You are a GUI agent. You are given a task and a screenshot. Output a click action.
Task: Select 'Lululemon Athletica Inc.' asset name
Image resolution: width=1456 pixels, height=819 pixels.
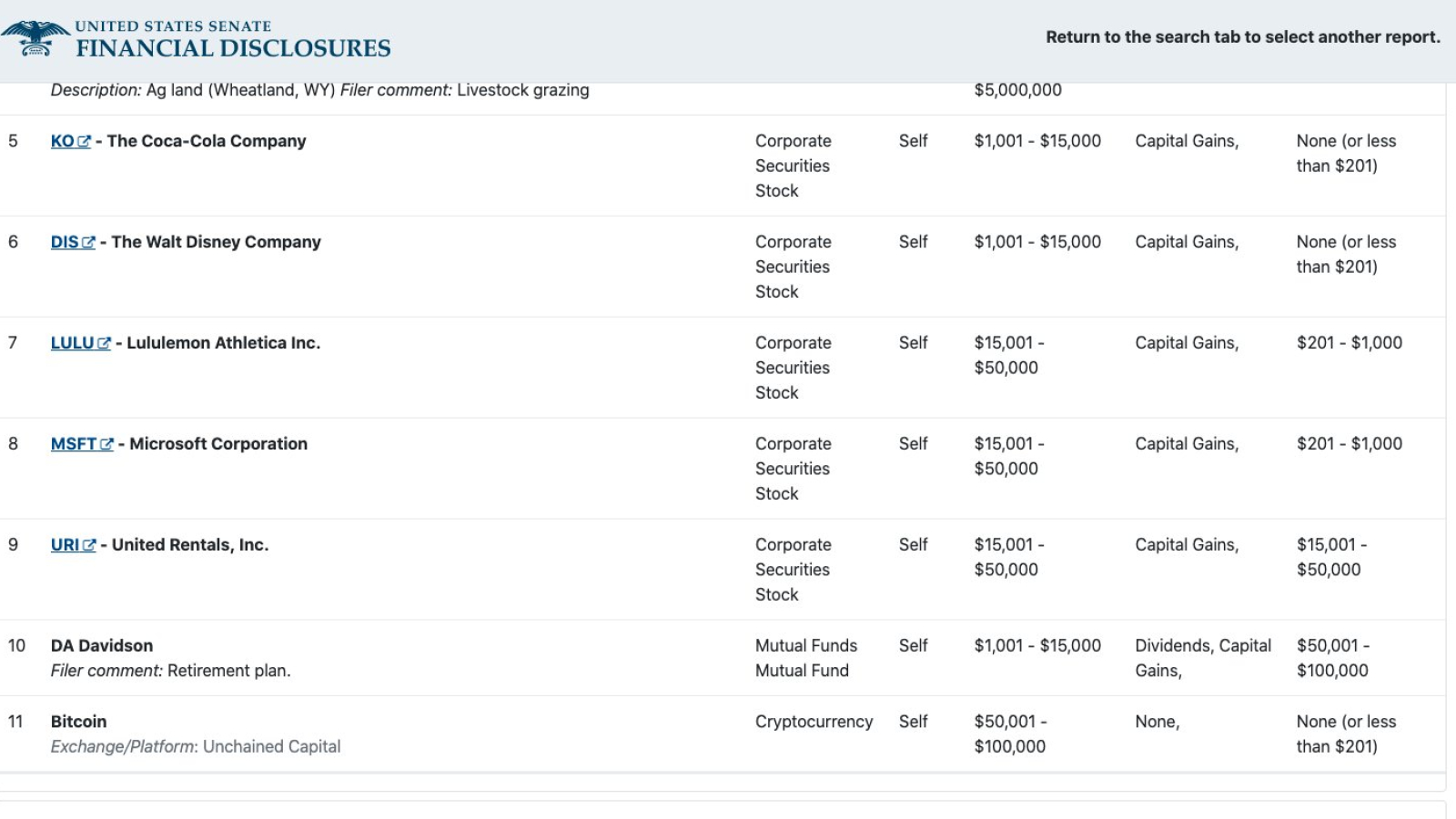224,343
